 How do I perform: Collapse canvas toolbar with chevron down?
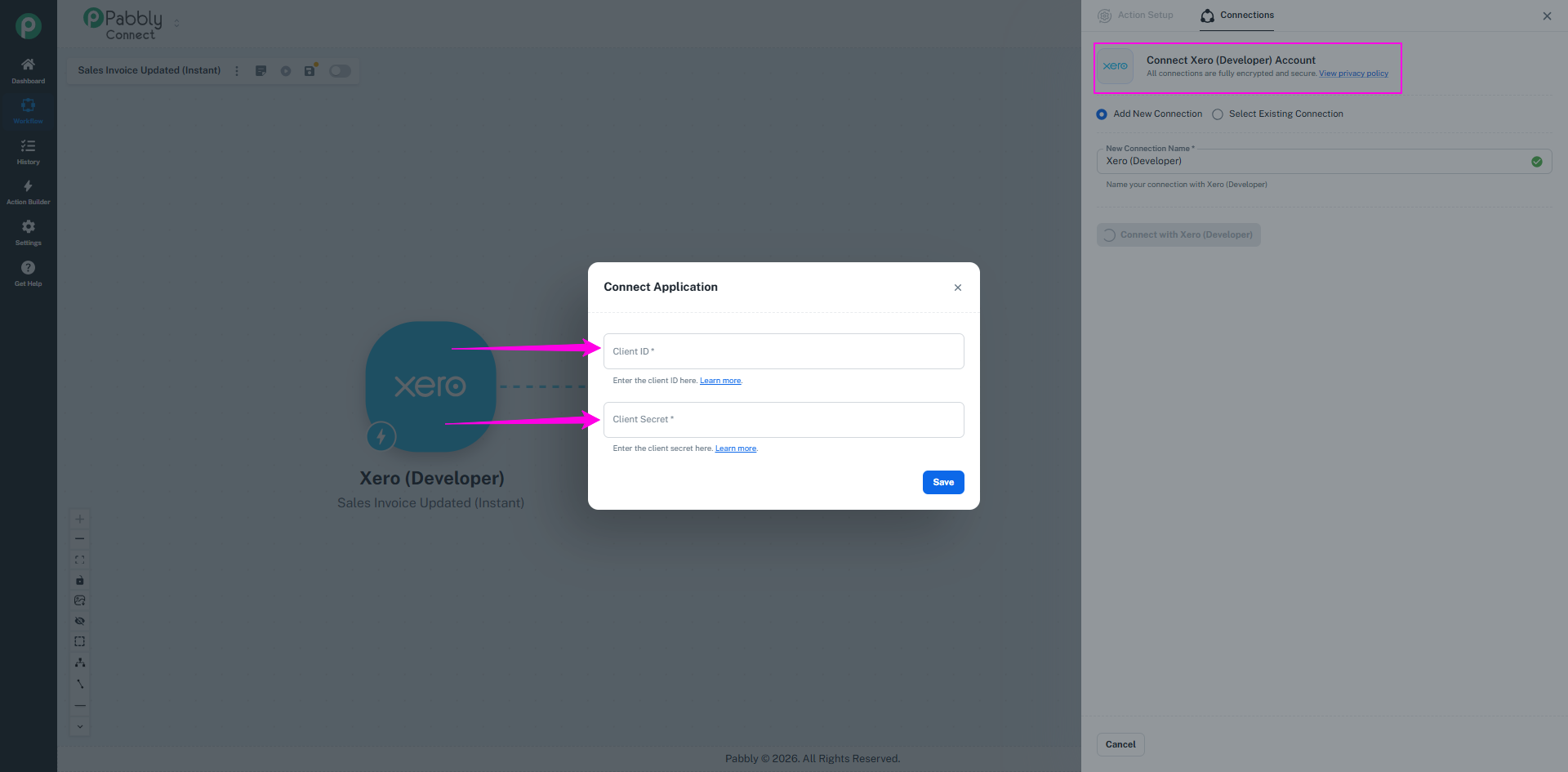click(80, 726)
